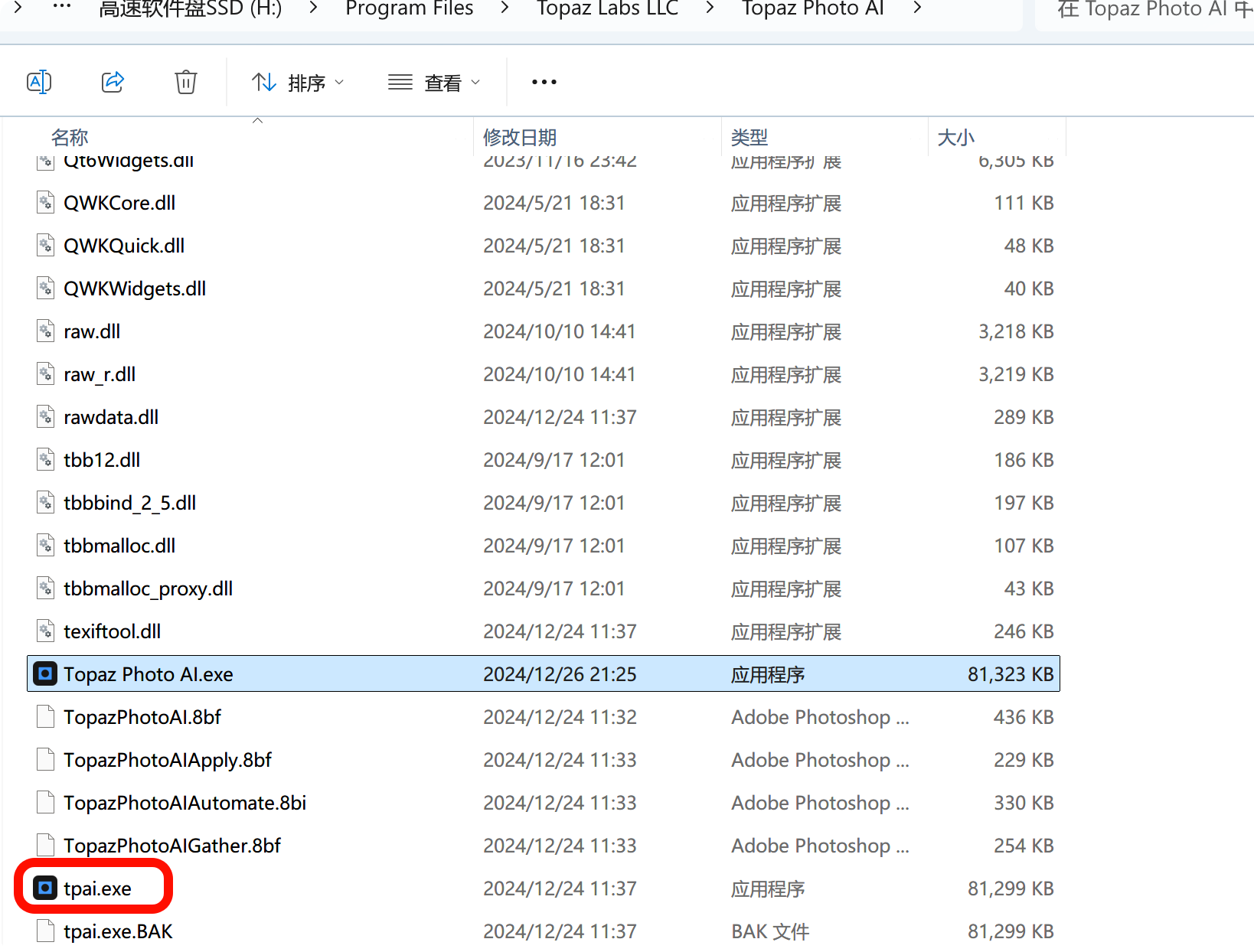
Task: Click date 2024/12/26 21:25
Action: tap(560, 674)
